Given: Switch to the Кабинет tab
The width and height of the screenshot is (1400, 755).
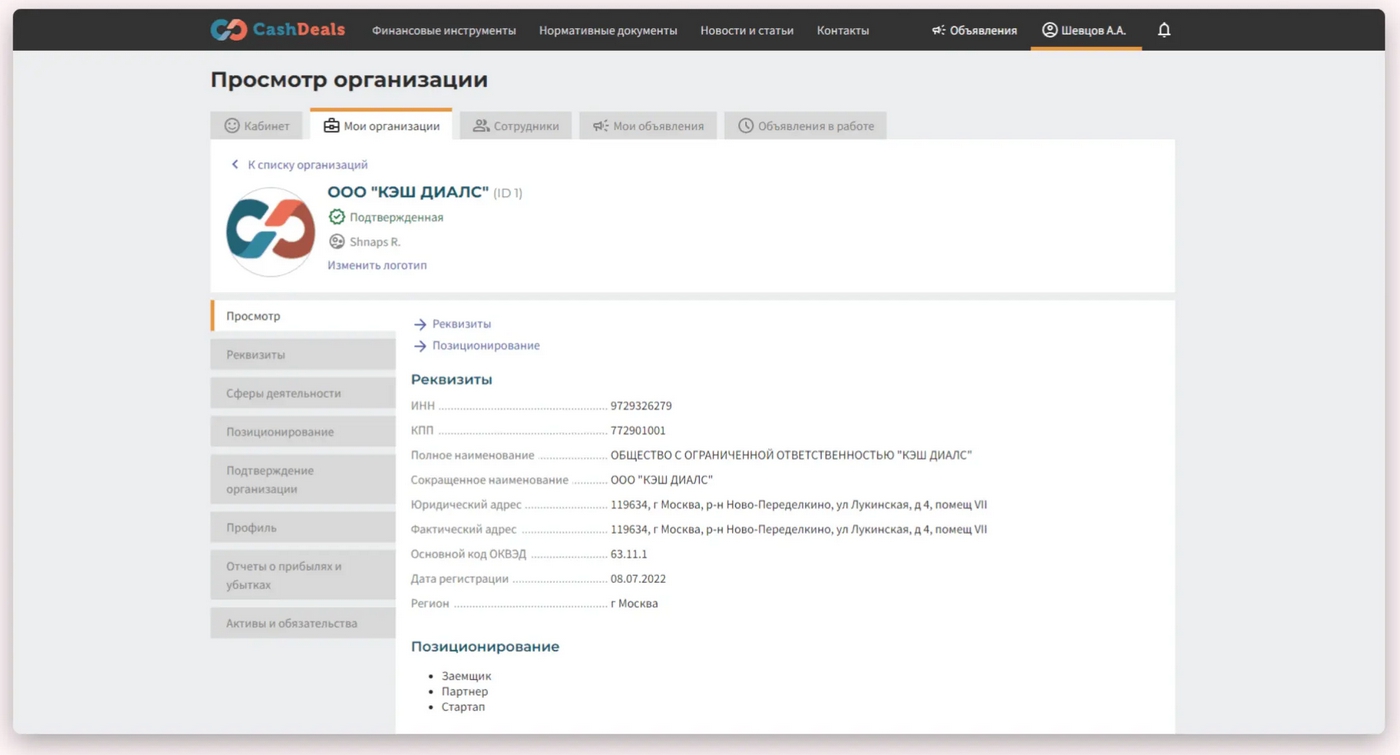Looking at the screenshot, I should pyautogui.click(x=256, y=126).
